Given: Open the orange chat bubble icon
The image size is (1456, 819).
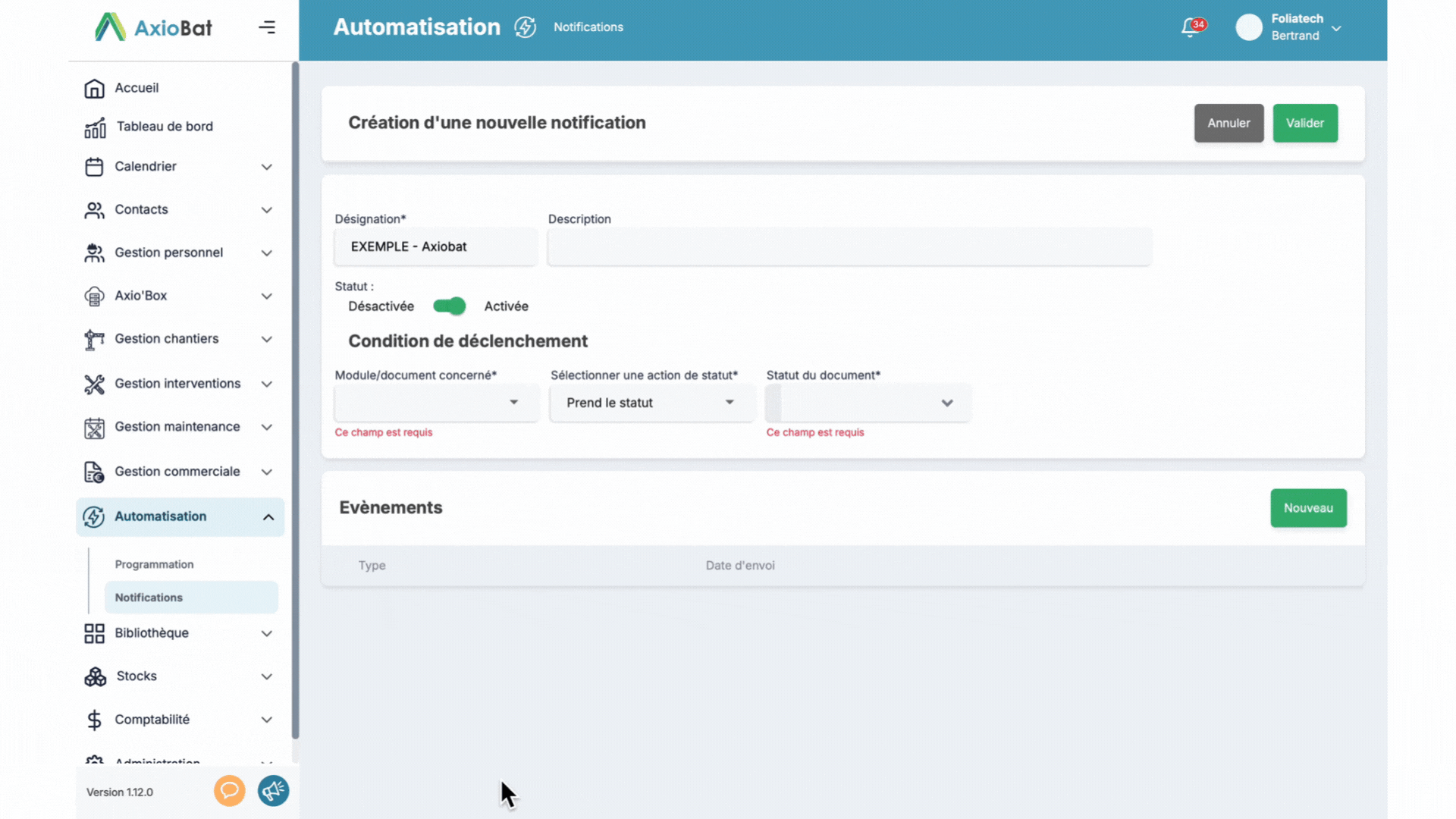Looking at the screenshot, I should coord(229,791).
